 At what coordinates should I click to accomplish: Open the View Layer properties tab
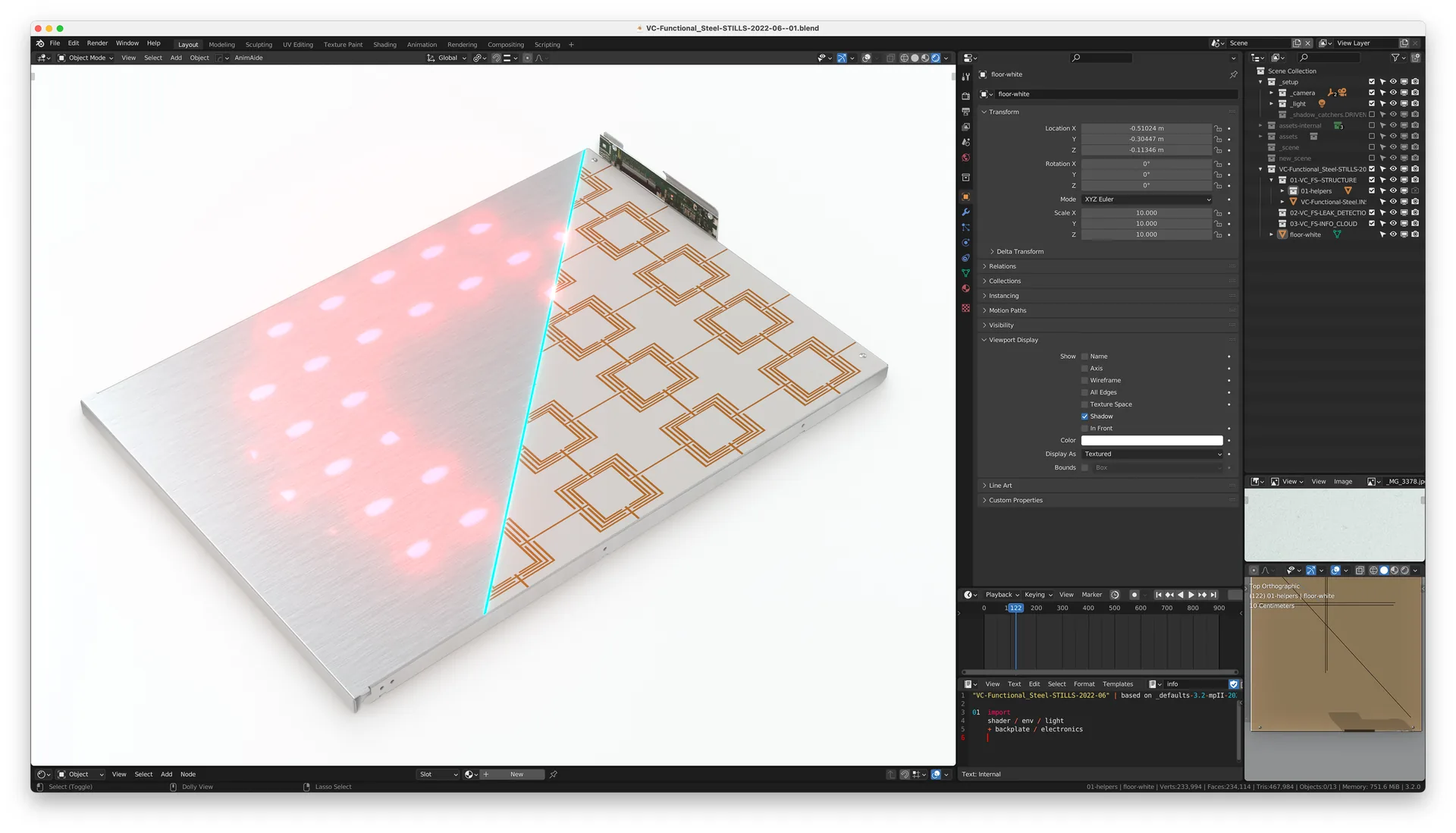pyautogui.click(x=965, y=127)
